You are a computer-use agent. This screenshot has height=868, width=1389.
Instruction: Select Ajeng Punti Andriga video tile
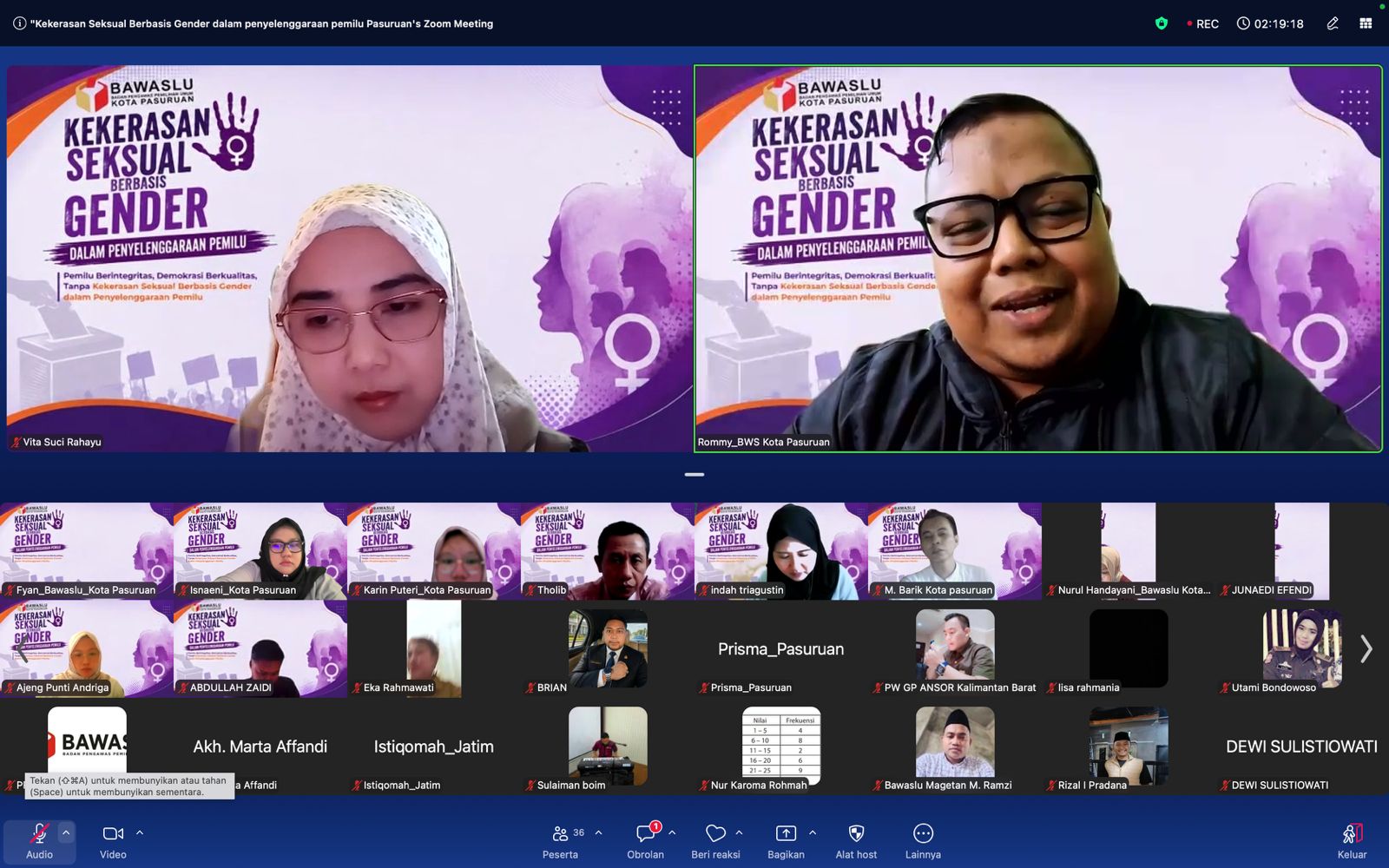87,648
